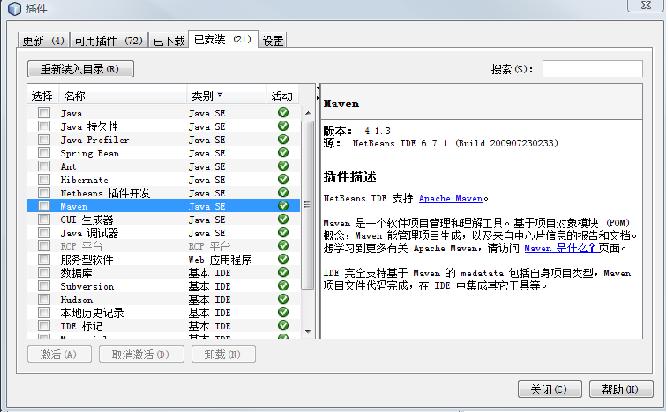Click the list scrollbar up arrow
Image resolution: width=668 pixels, height=412 pixels.
click(x=308, y=113)
